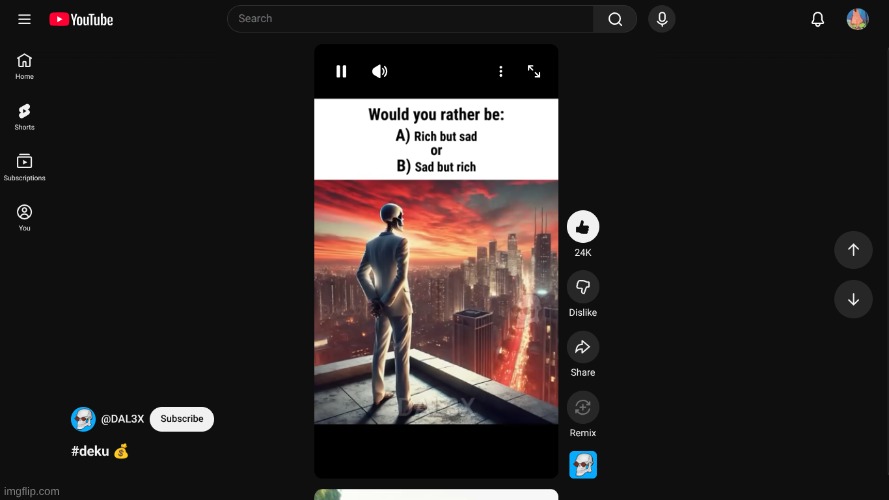Expand the Short to fullscreen
This screenshot has height=500, width=889.
click(534, 71)
